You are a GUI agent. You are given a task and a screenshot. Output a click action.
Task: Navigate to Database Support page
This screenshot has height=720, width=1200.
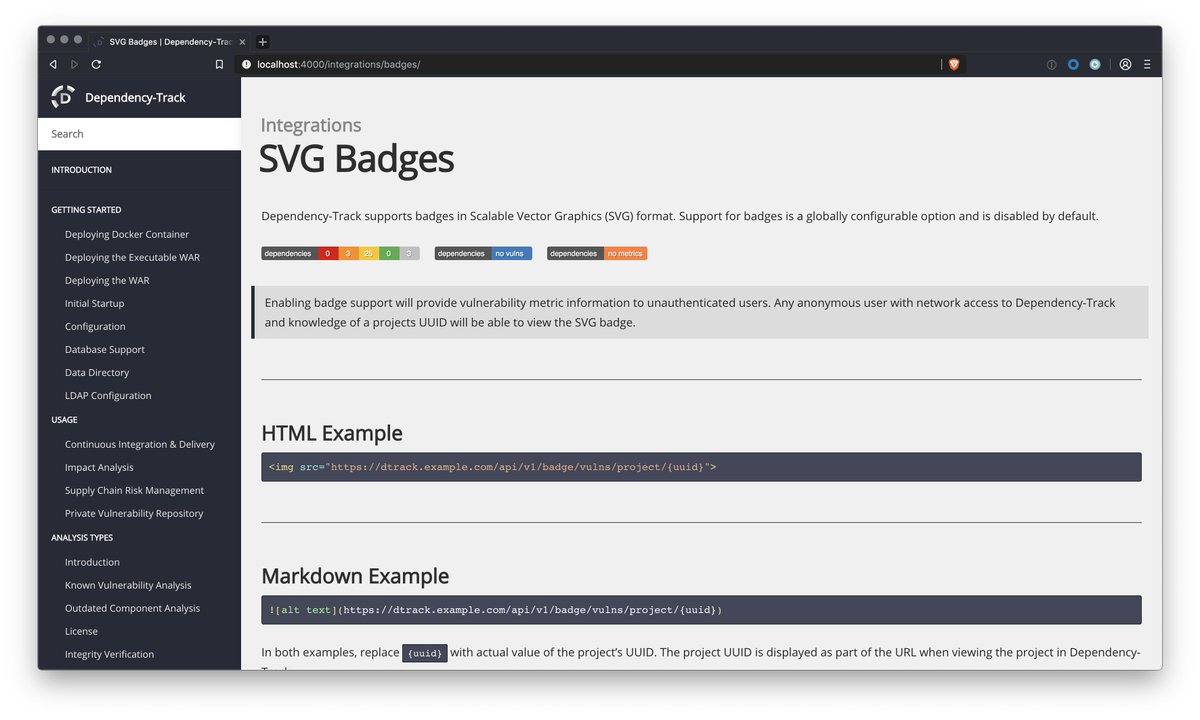[105, 349]
